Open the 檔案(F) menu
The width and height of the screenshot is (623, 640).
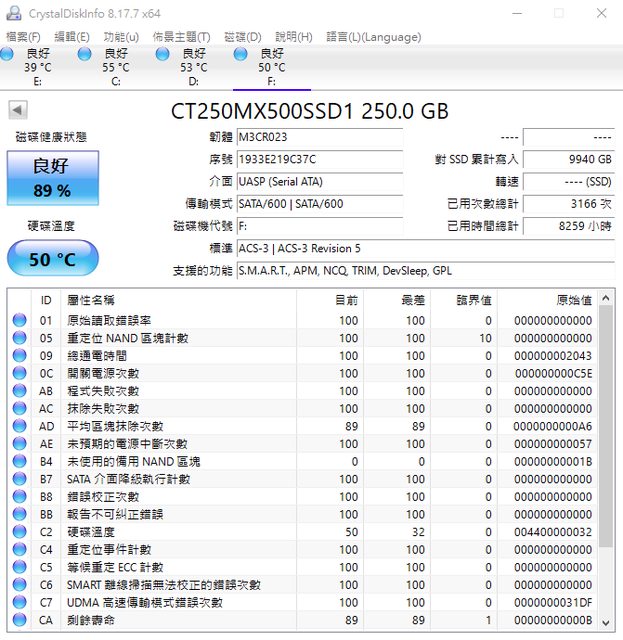pyautogui.click(x=24, y=37)
